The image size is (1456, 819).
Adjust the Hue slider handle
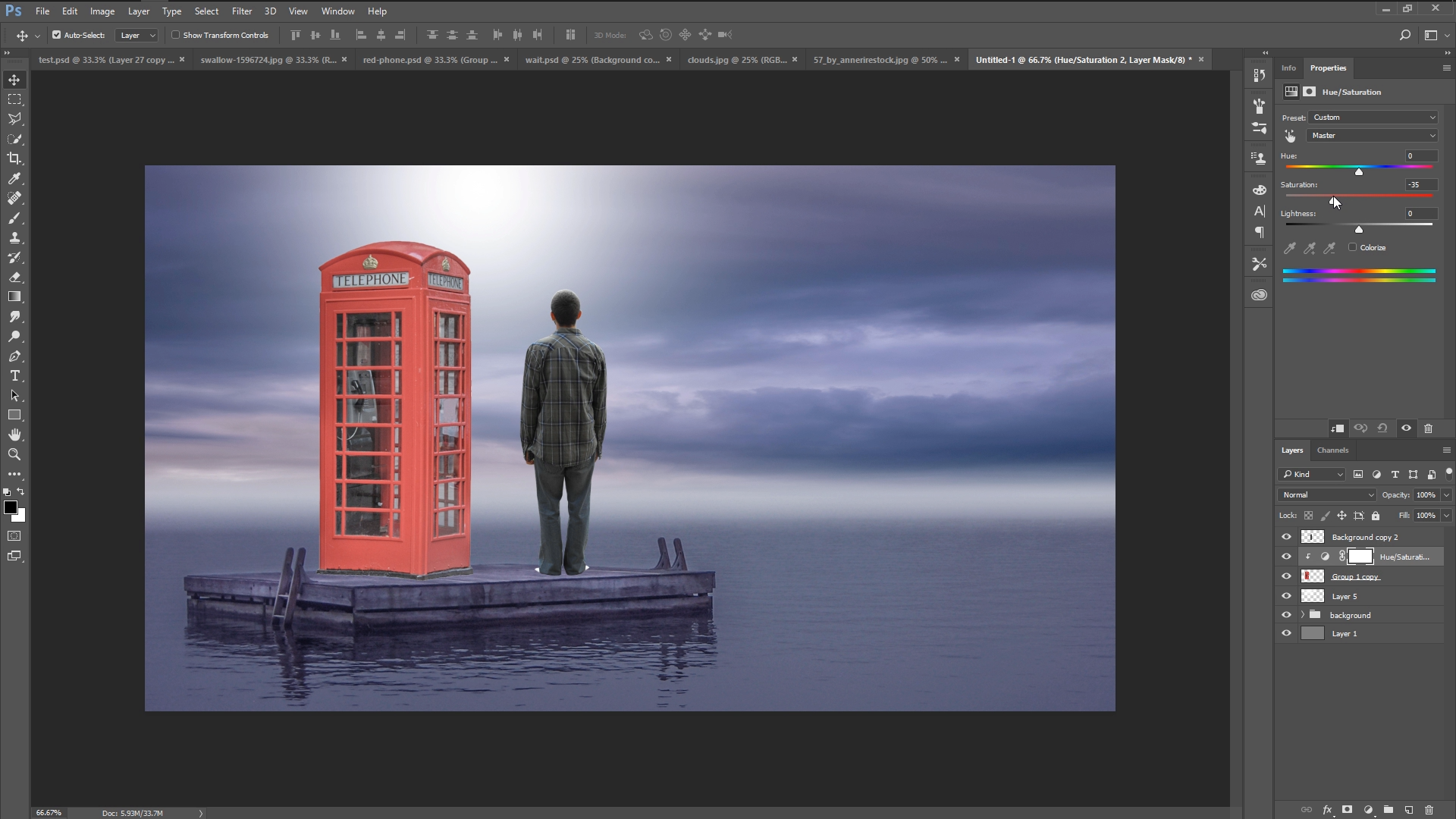[x=1359, y=172]
